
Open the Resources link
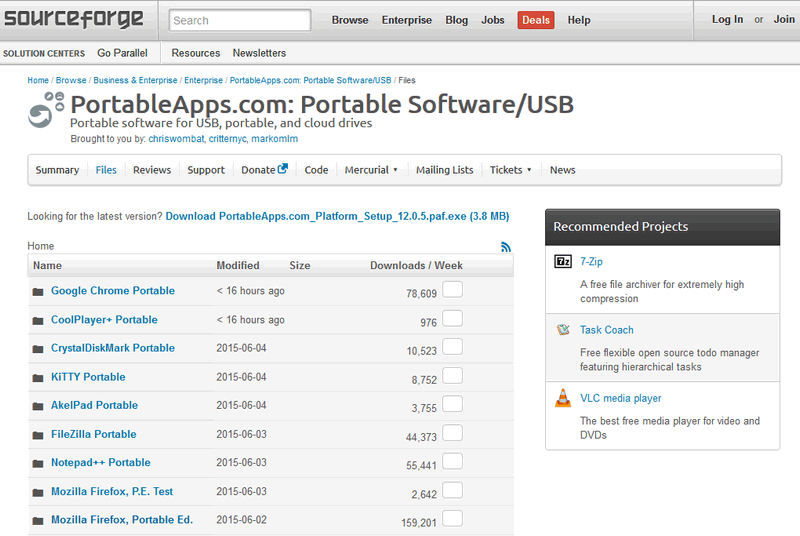196,53
